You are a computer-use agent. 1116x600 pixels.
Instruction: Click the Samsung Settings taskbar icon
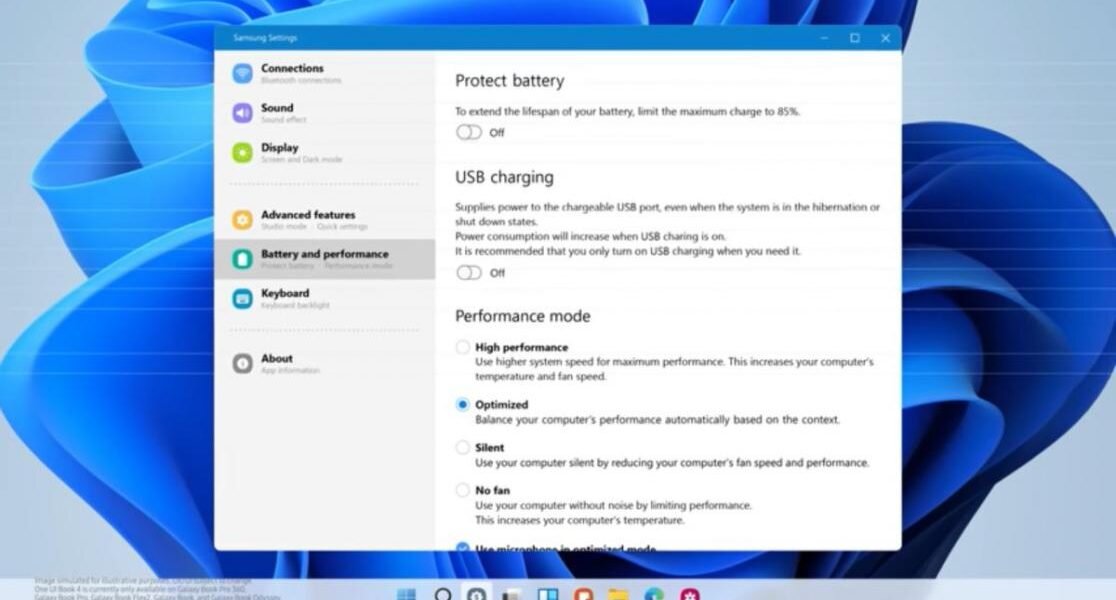pos(477,594)
